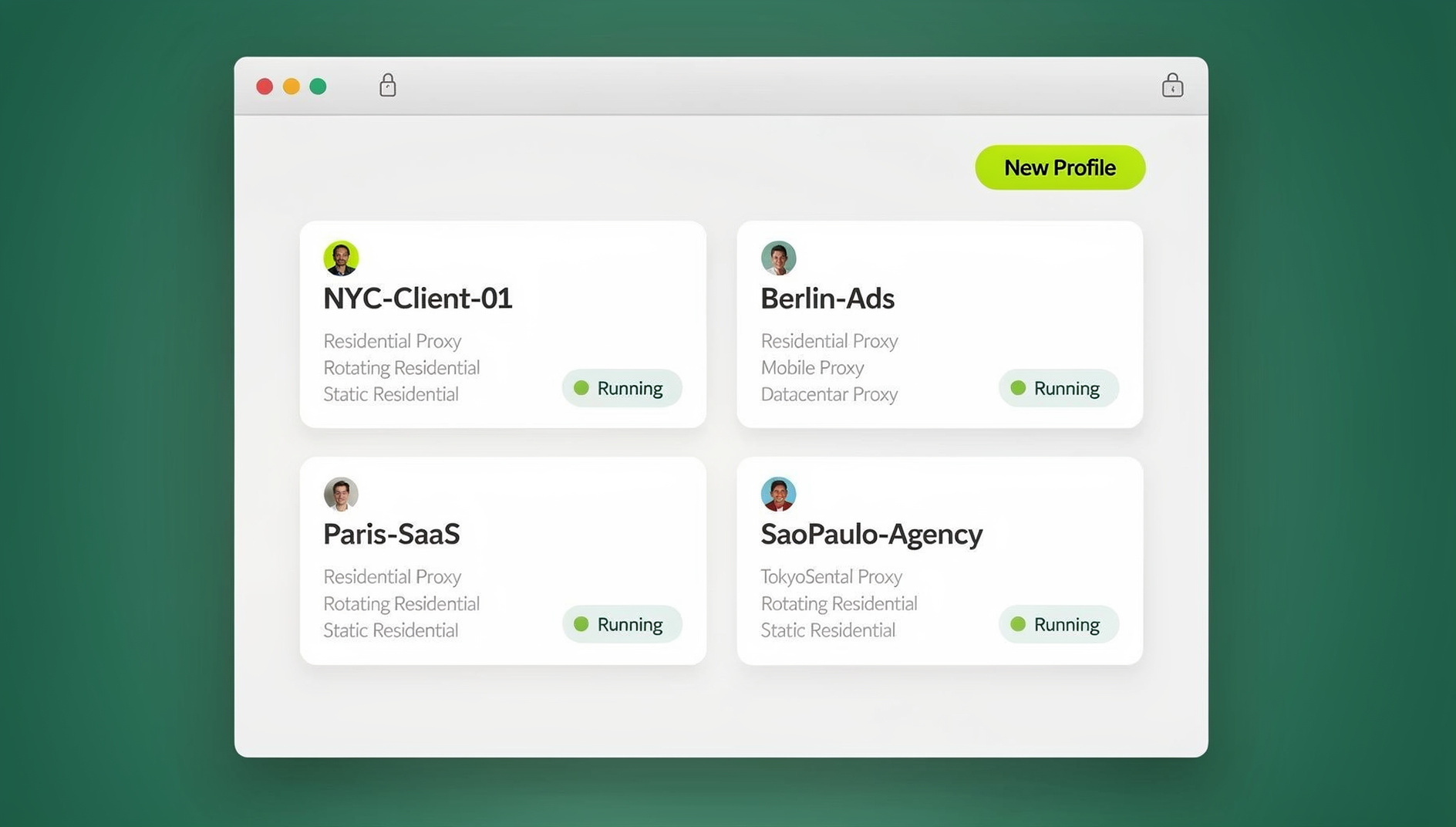Select the SaoPaulo-Agency profile title
This screenshot has width=1456, height=827.
[871, 535]
